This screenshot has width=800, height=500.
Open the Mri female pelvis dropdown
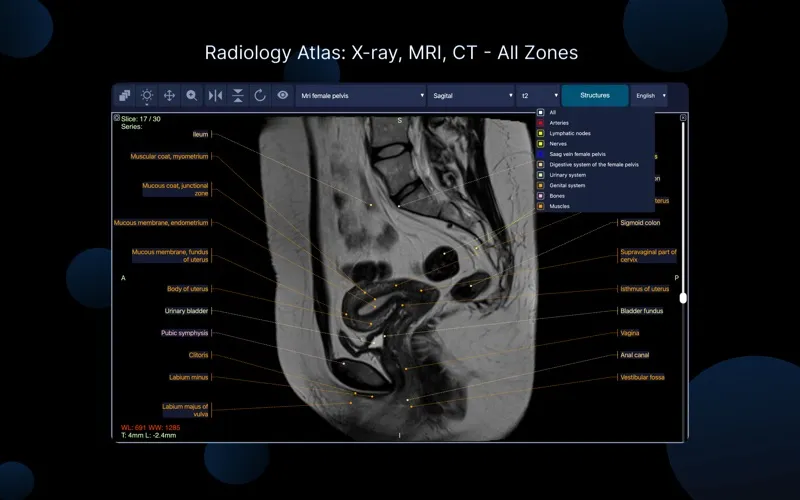coord(361,95)
